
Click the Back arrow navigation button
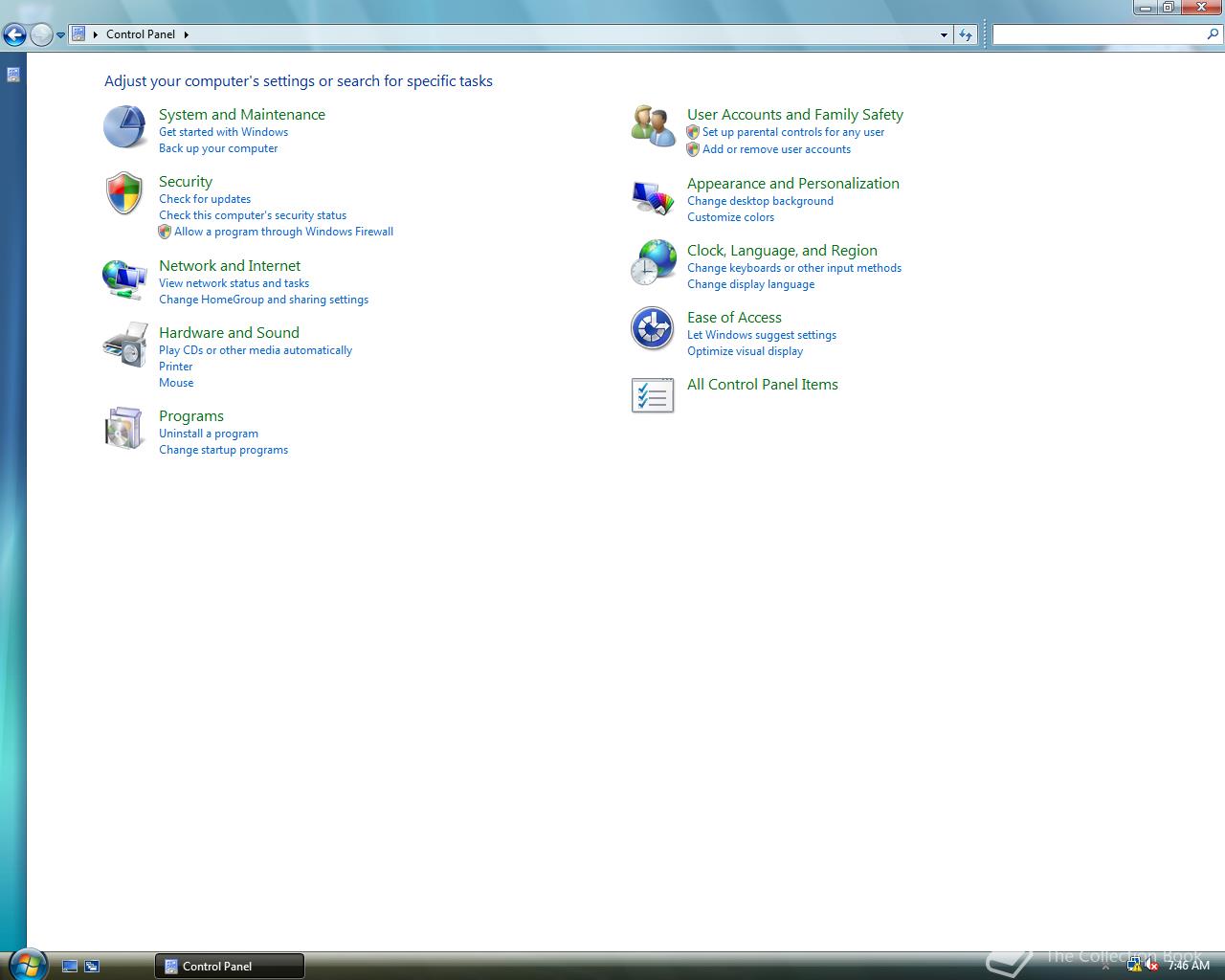(14, 35)
